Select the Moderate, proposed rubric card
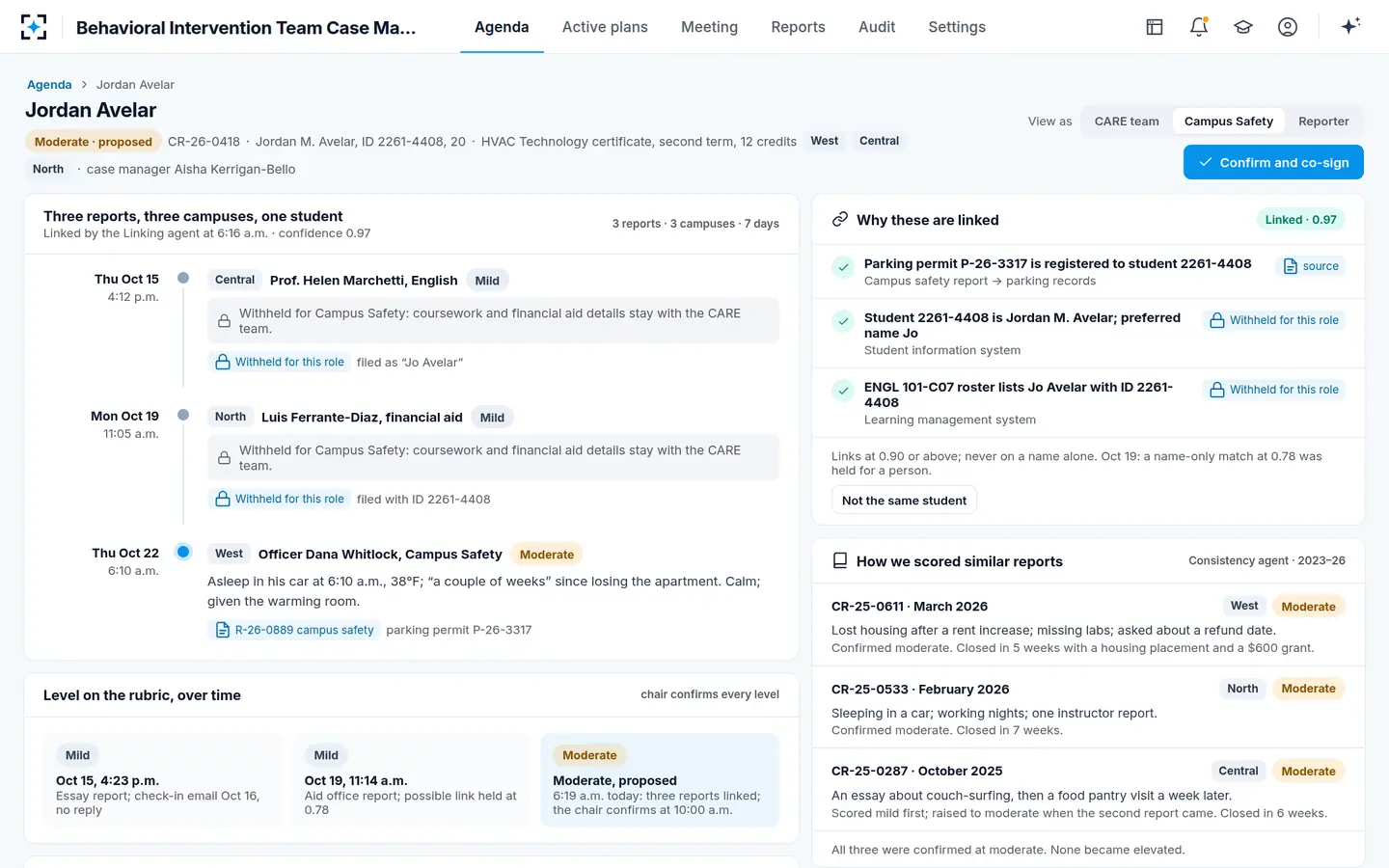 click(660, 780)
